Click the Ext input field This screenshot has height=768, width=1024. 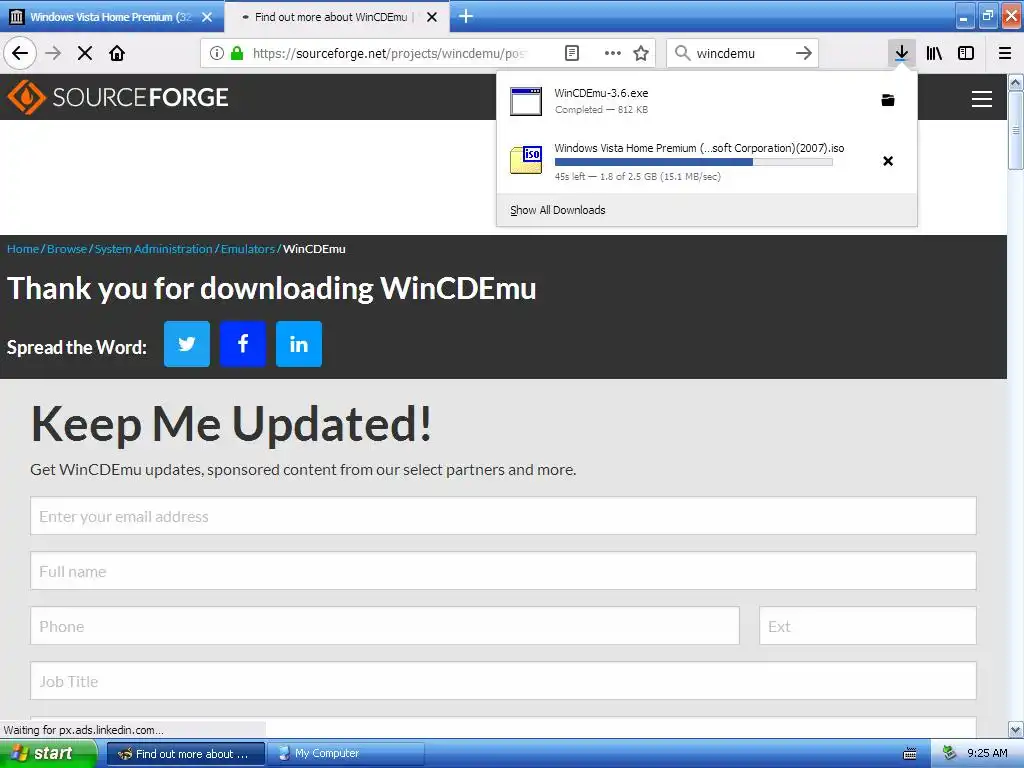coord(868,626)
